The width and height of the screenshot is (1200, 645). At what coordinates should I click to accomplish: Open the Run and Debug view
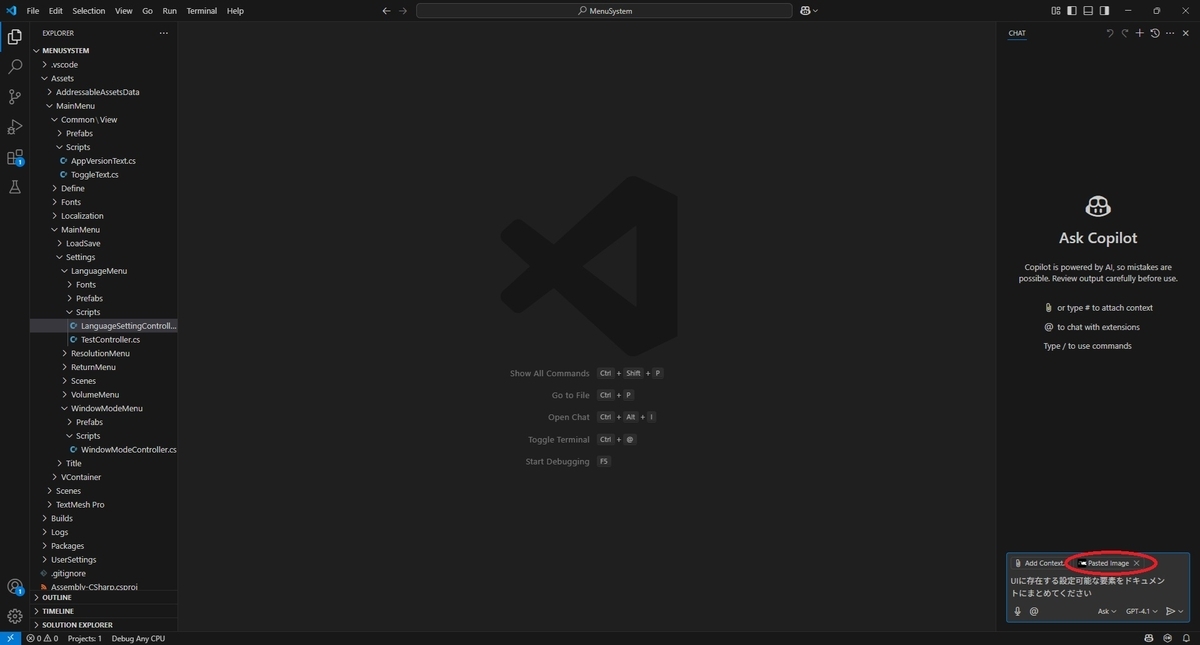(x=15, y=127)
